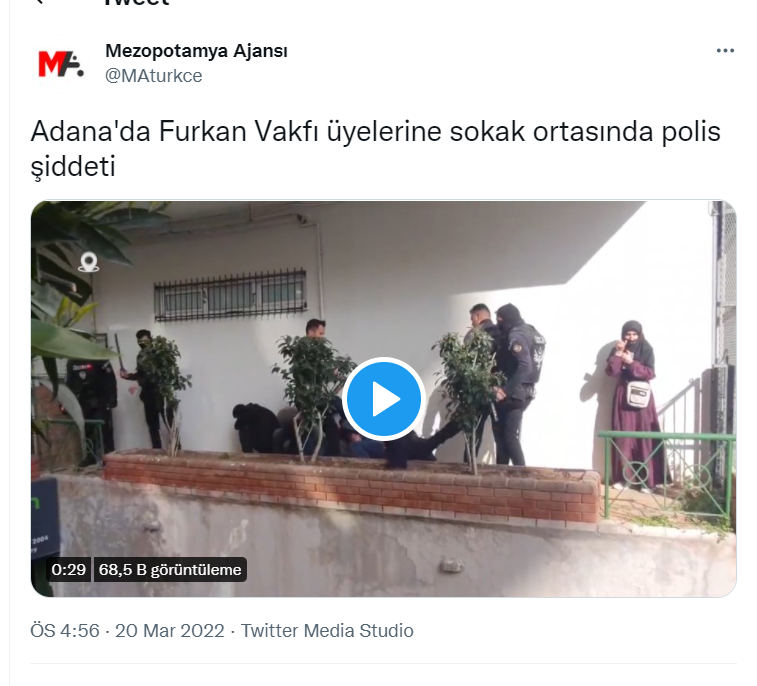Click the 68,5 B görüntüleme view count
757x686 pixels.
click(170, 570)
